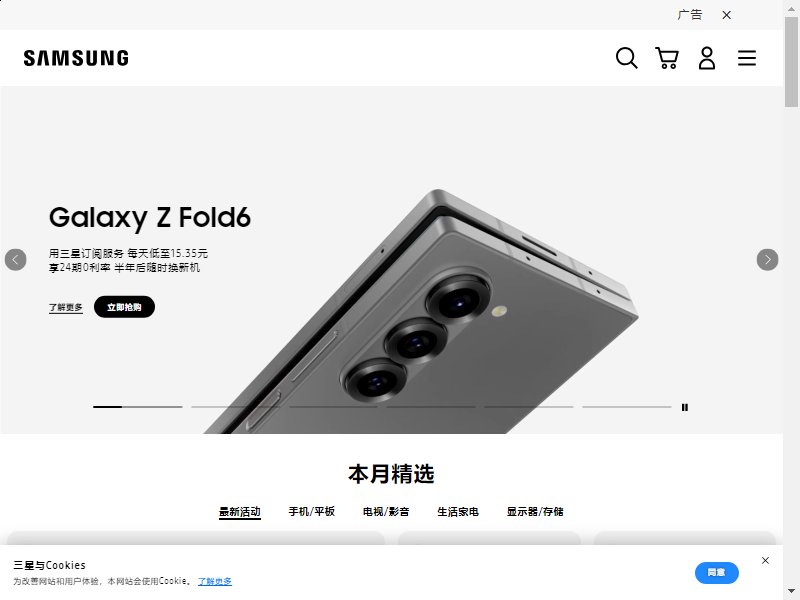The width and height of the screenshot is (800, 600).
Task: Click the 立即抢购 buy now button
Action: pos(124,307)
